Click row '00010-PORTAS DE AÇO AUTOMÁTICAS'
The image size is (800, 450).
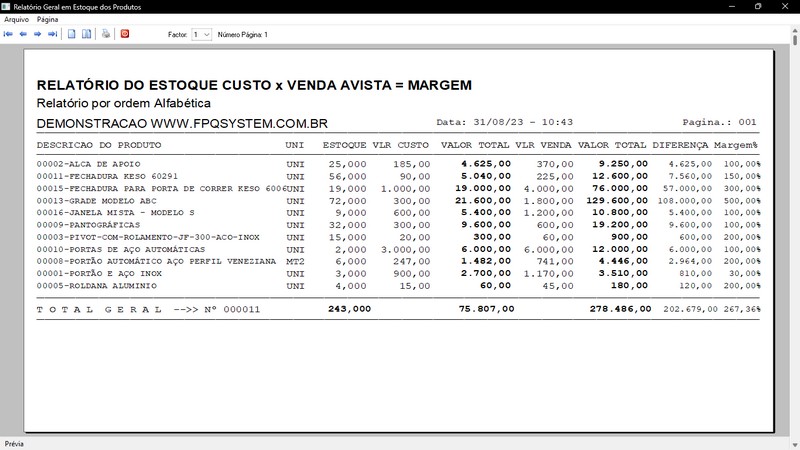coord(398,249)
